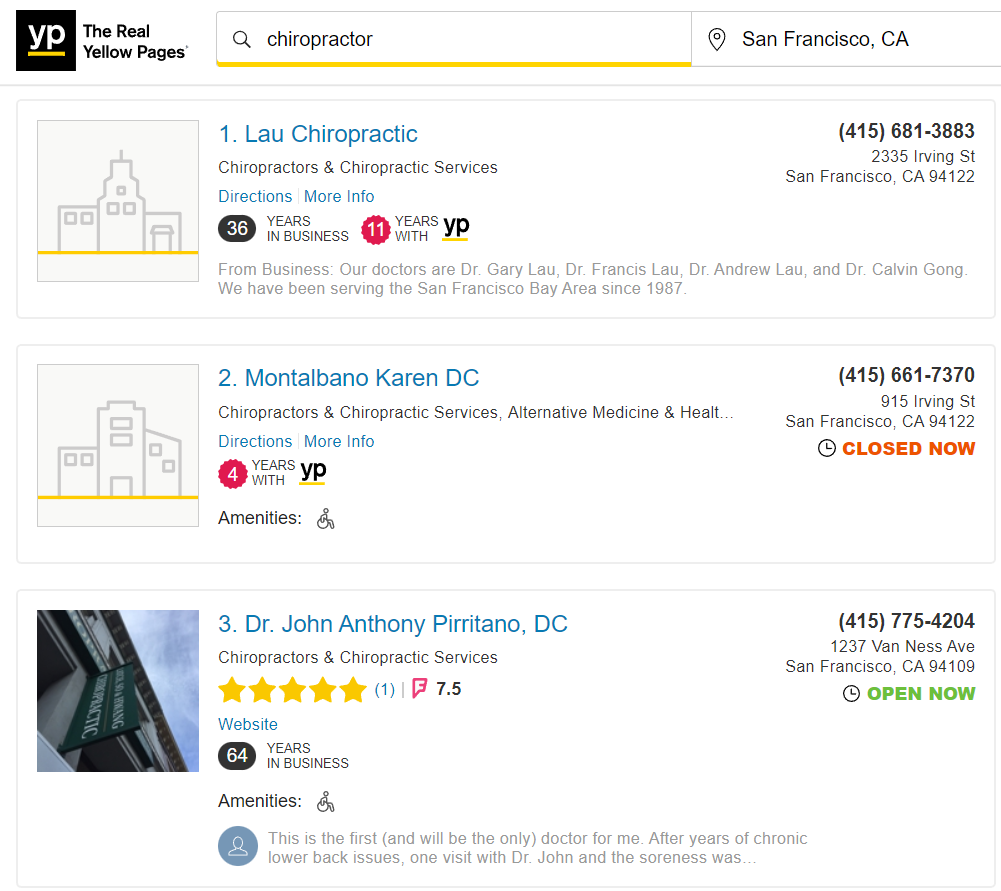Open the Lau Chiropractic listing title

tap(318, 134)
